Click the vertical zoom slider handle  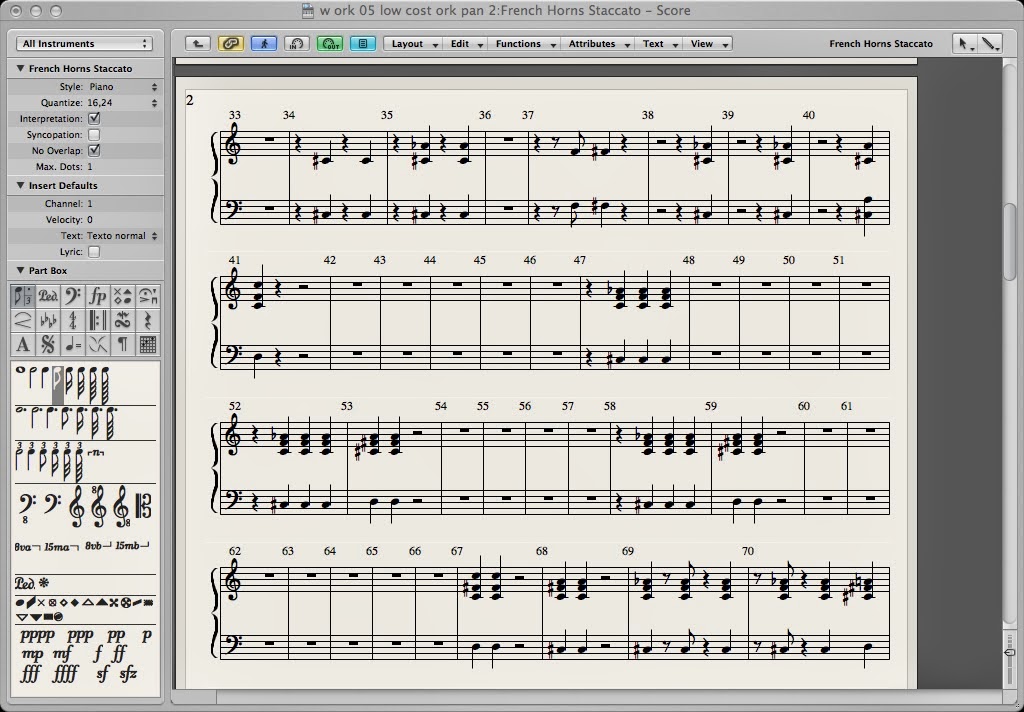1010,652
